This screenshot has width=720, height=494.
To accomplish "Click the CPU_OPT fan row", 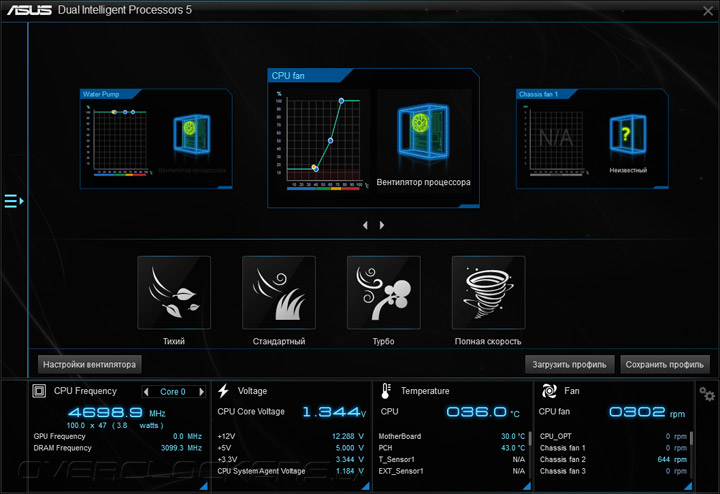I will [x=613, y=437].
